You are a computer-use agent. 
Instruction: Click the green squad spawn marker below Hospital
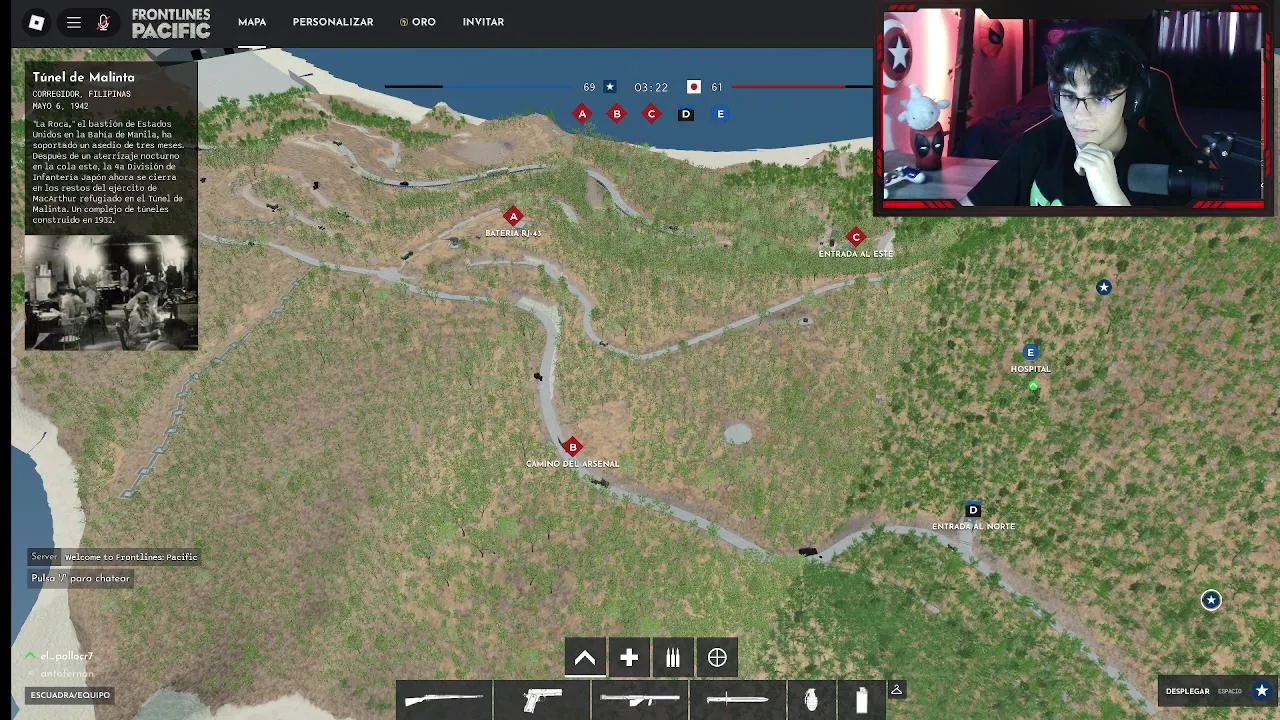click(1033, 385)
